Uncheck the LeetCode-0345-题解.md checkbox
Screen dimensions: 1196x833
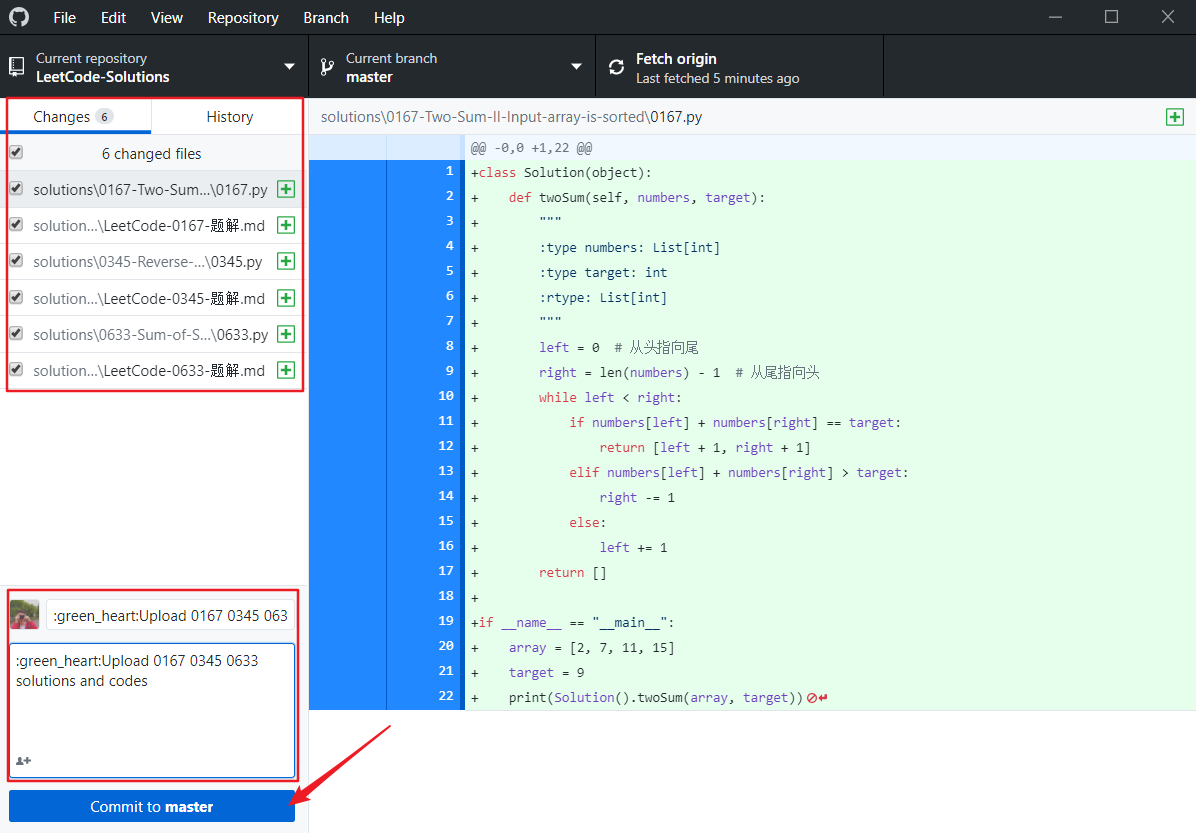(16, 297)
